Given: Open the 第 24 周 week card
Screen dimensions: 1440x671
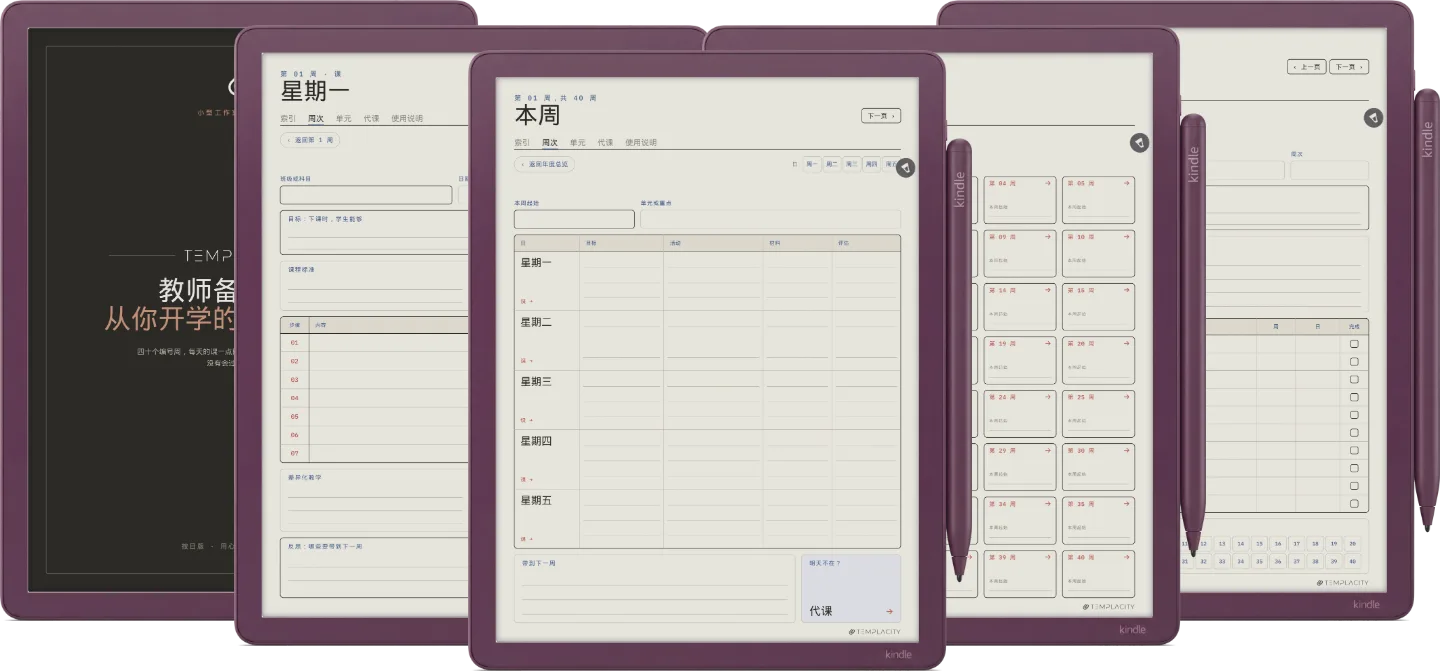Looking at the screenshot, I should pyautogui.click(x=1020, y=414).
